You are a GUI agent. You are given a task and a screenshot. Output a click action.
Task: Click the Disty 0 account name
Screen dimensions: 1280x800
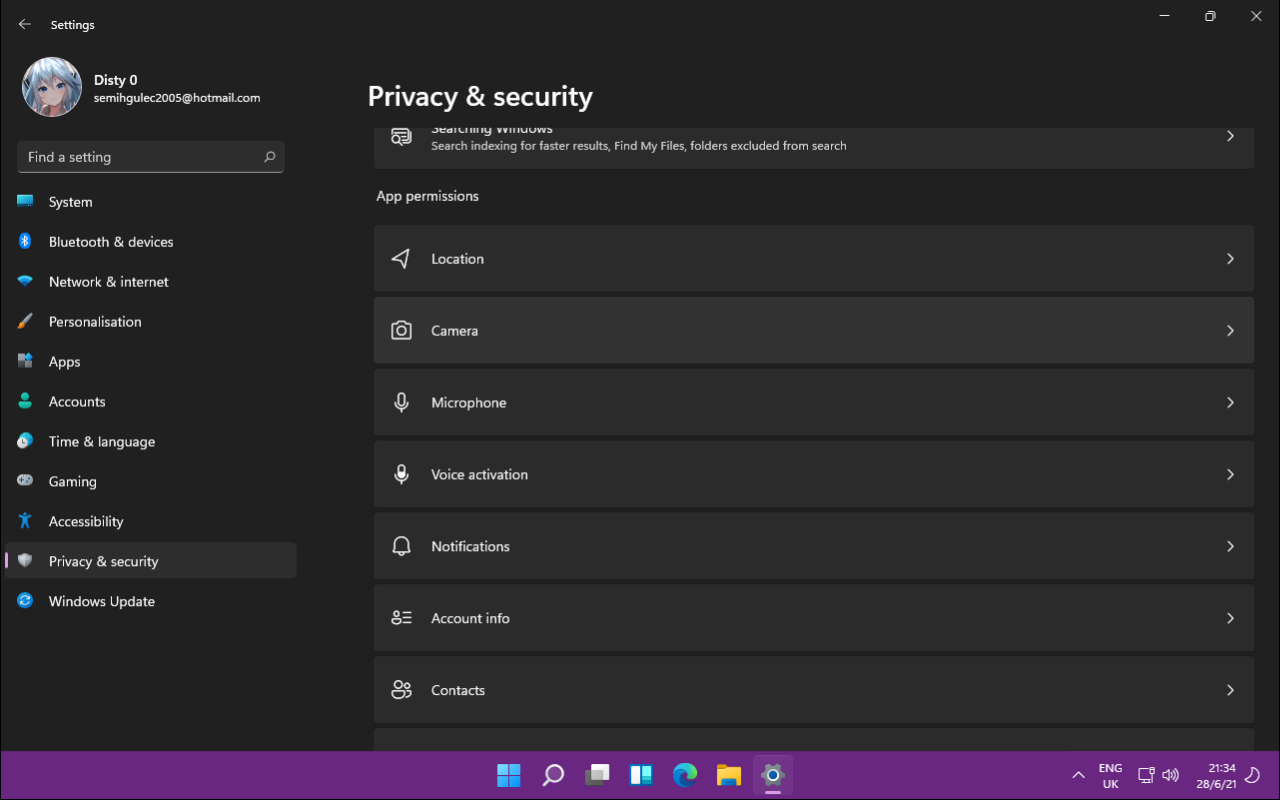pyautogui.click(x=116, y=80)
